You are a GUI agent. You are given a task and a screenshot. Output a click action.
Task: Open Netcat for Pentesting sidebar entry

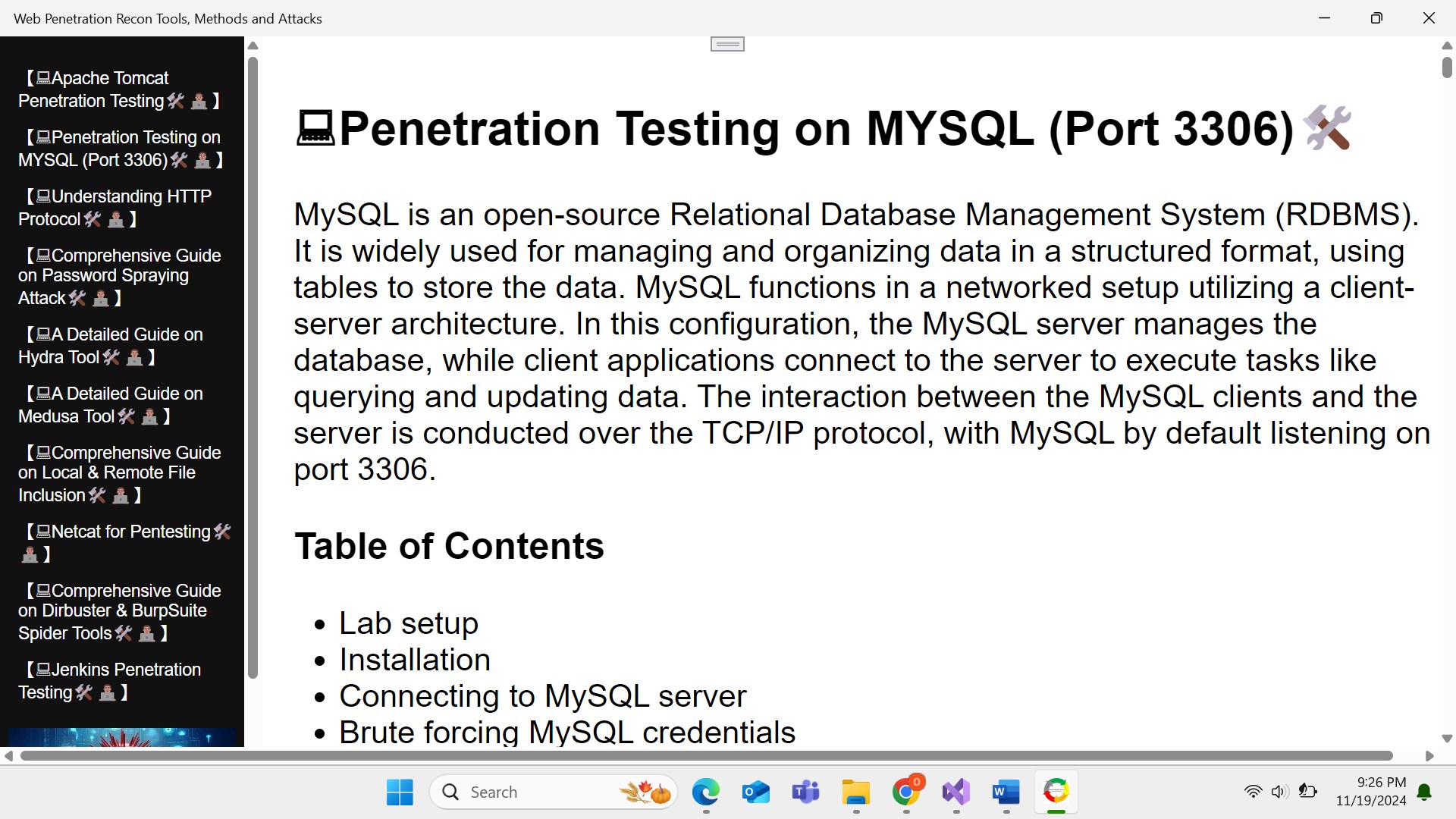coord(125,541)
